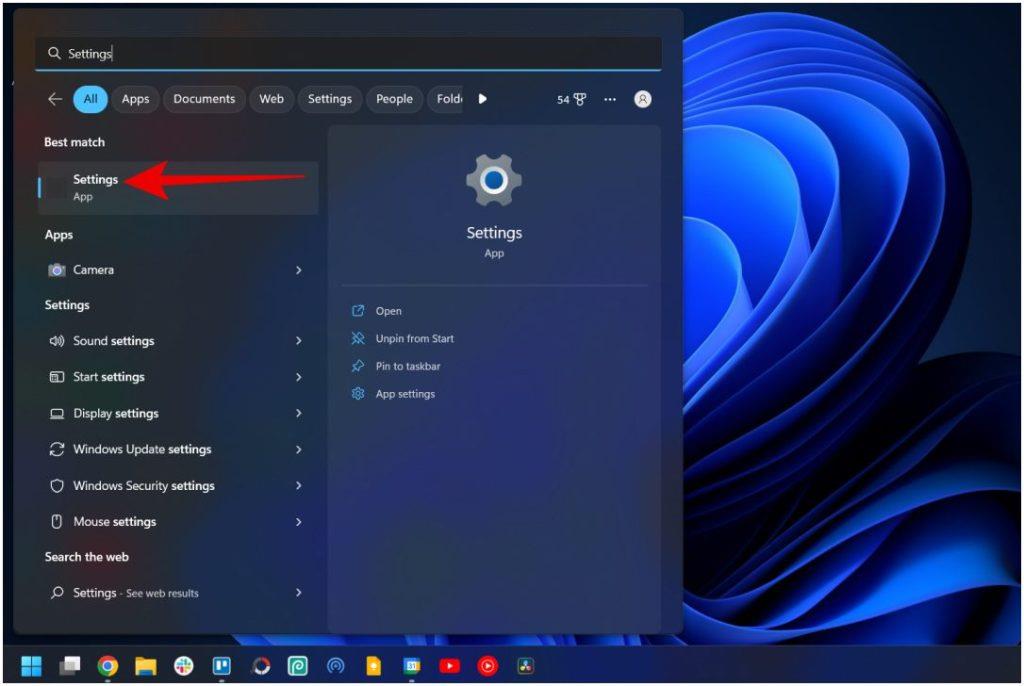Expand the Start settings chevron
1024x686 pixels.
298,377
